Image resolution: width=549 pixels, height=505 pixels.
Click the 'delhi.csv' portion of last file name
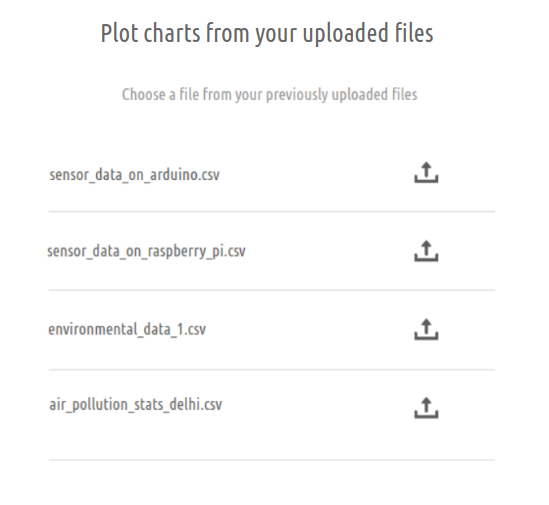click(x=196, y=404)
